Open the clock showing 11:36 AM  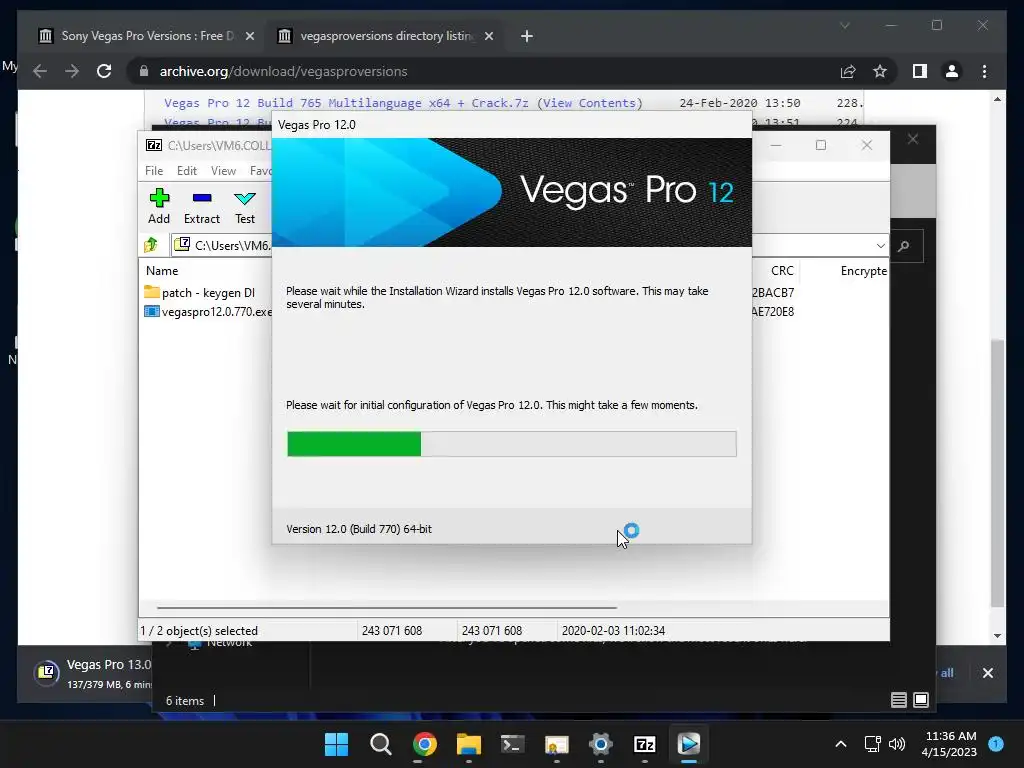click(x=949, y=744)
